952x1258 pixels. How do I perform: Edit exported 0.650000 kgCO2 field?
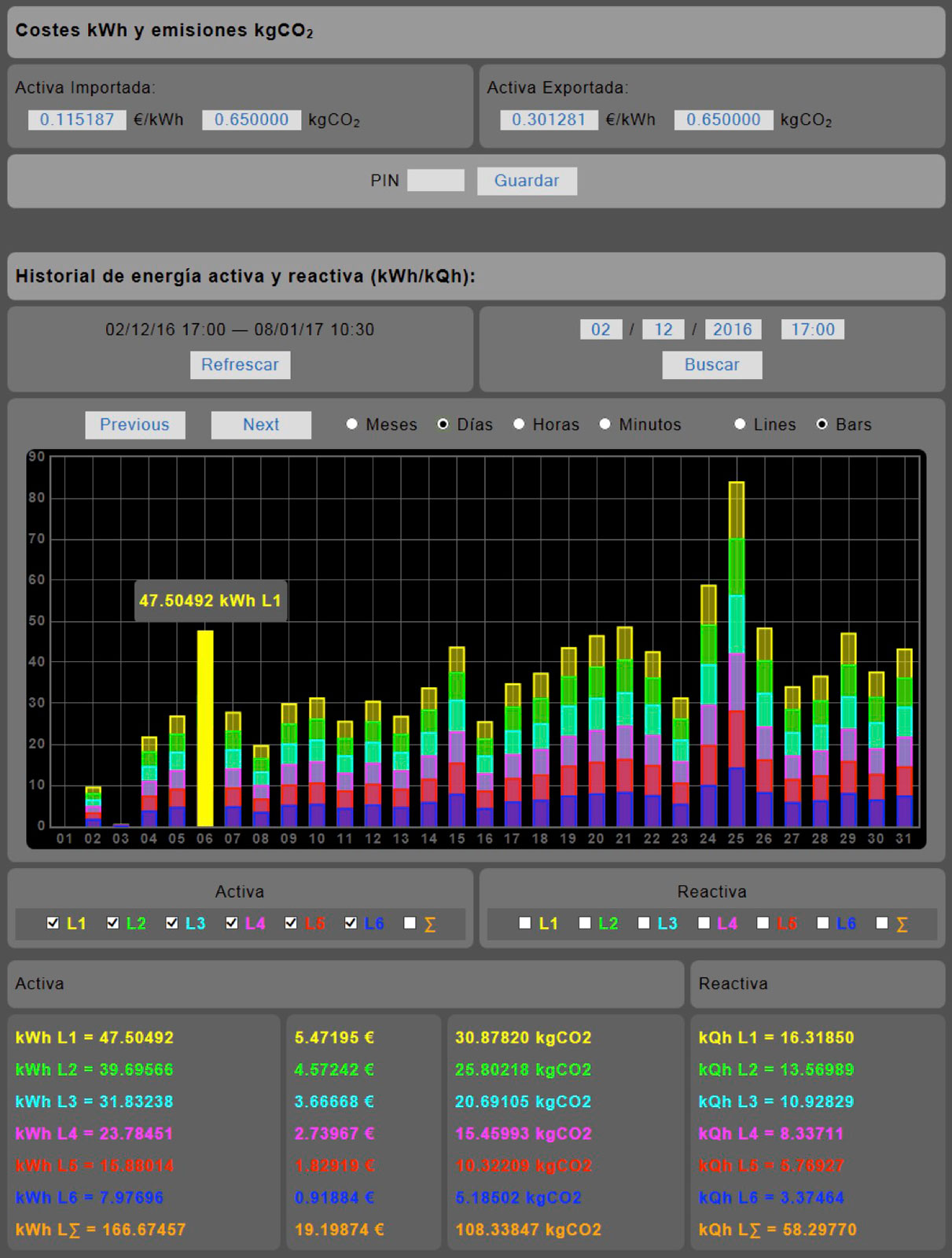[x=723, y=120]
